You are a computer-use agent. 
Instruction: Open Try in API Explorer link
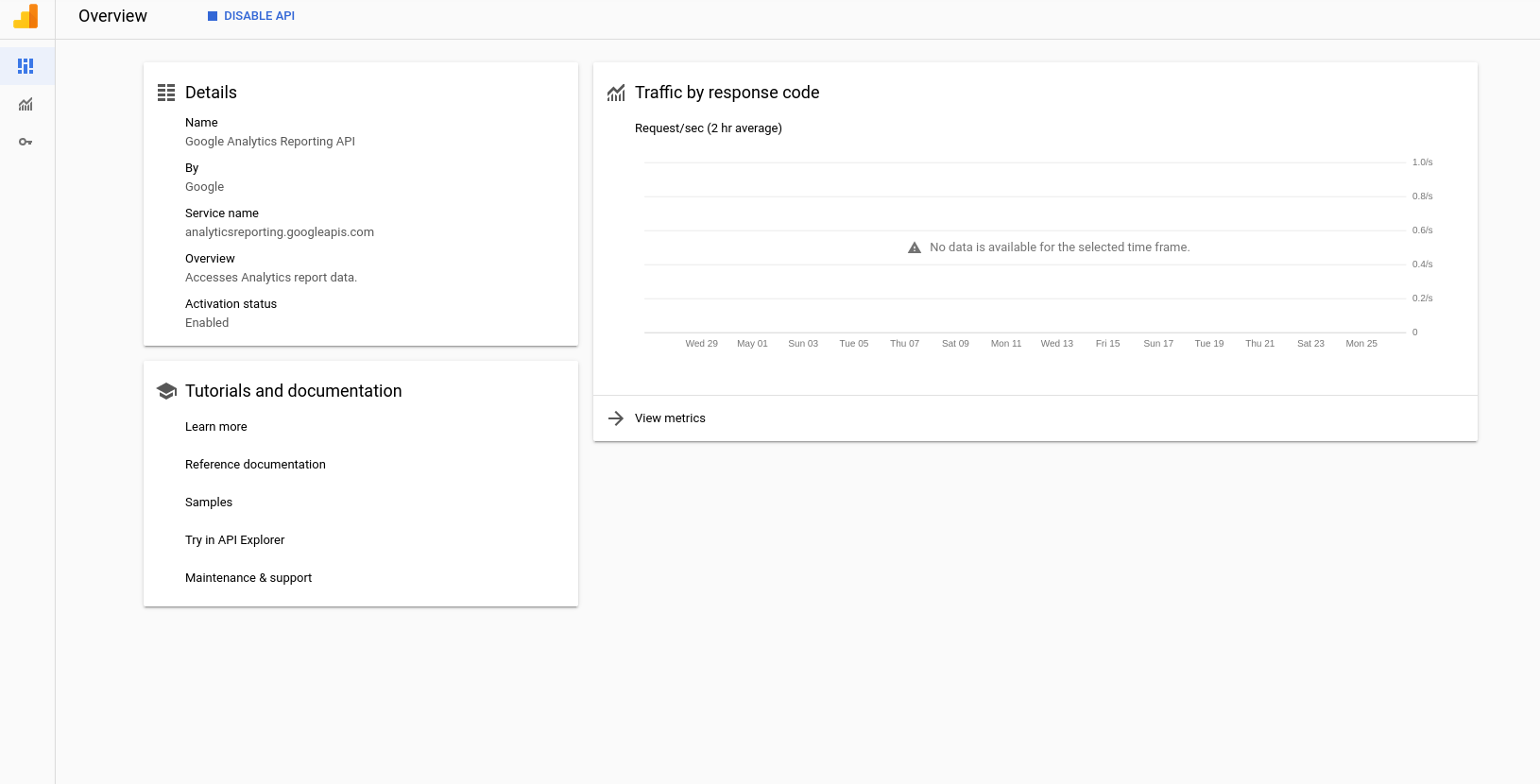click(x=234, y=540)
